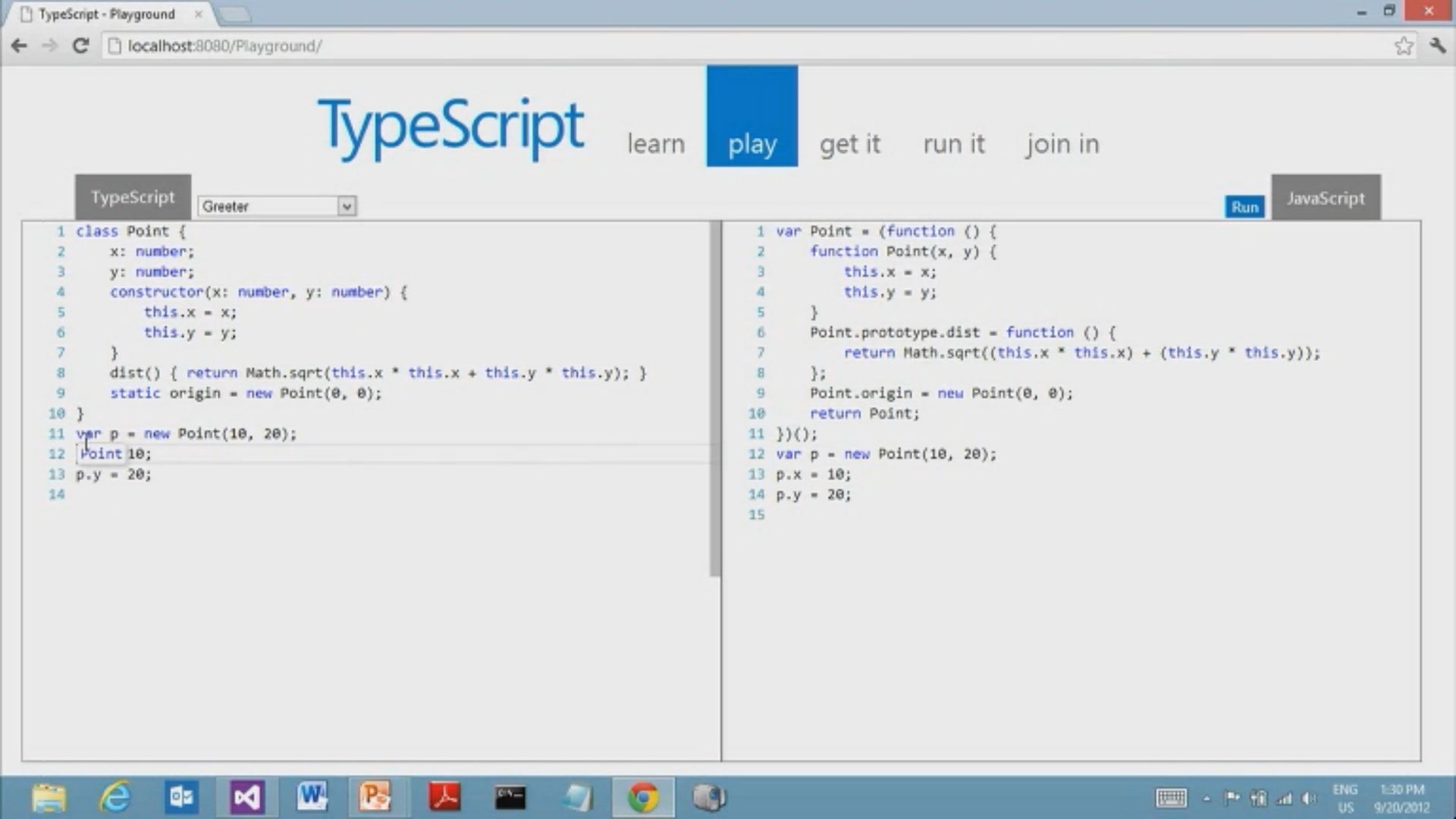This screenshot has height=819, width=1456.
Task: Click 'p.y = 20;' on TypeScript line 13
Action: pos(114,475)
